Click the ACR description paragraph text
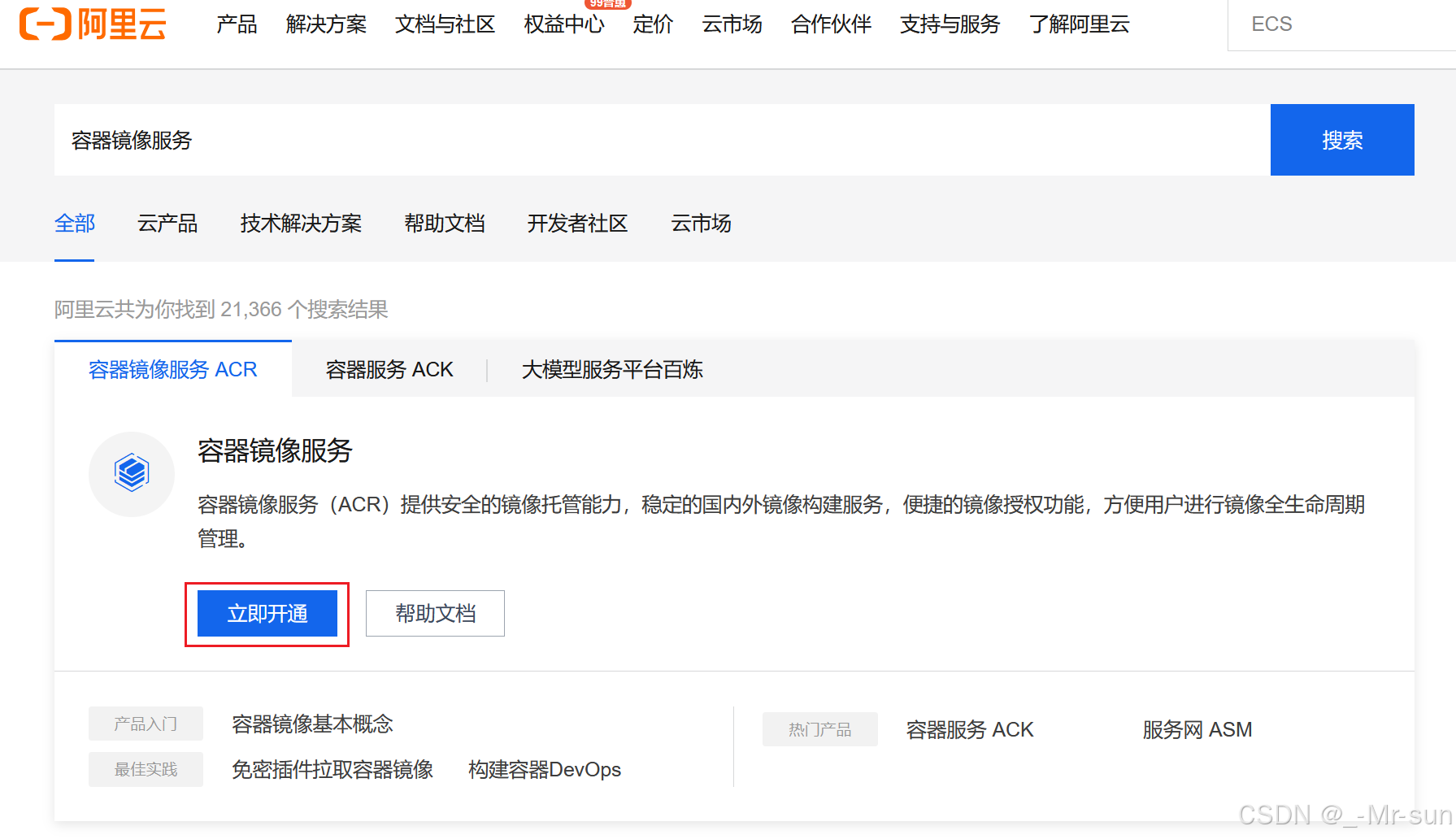This screenshot has width=1456, height=839. [781, 522]
